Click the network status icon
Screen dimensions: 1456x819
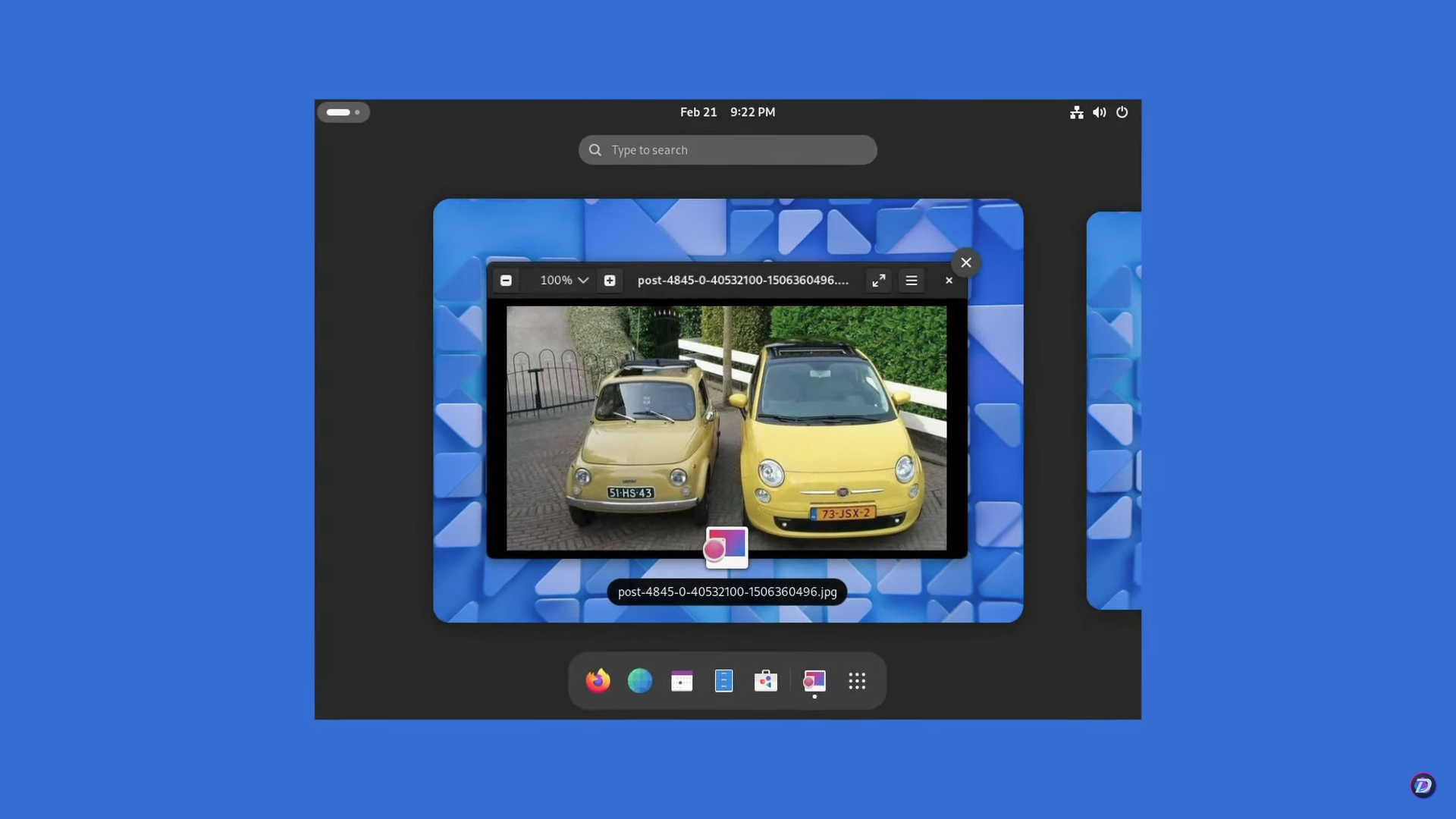click(1077, 111)
